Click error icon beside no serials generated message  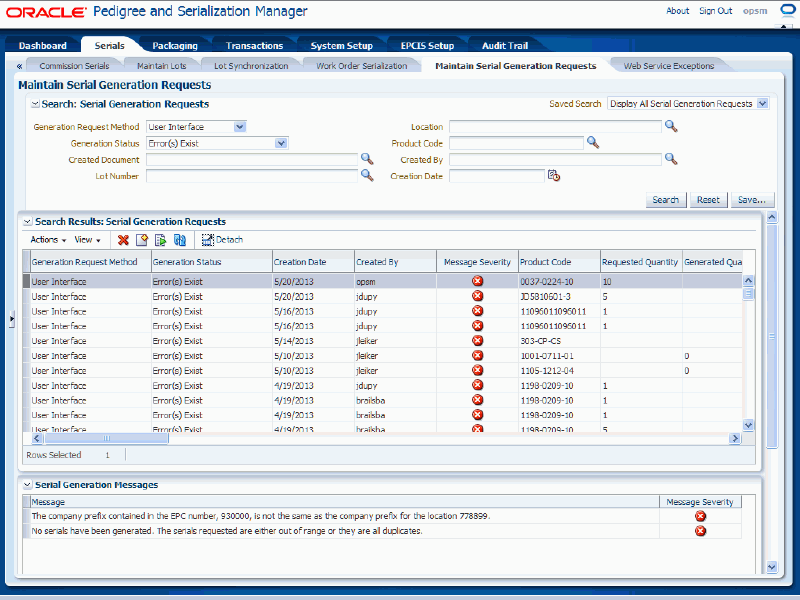tap(701, 531)
